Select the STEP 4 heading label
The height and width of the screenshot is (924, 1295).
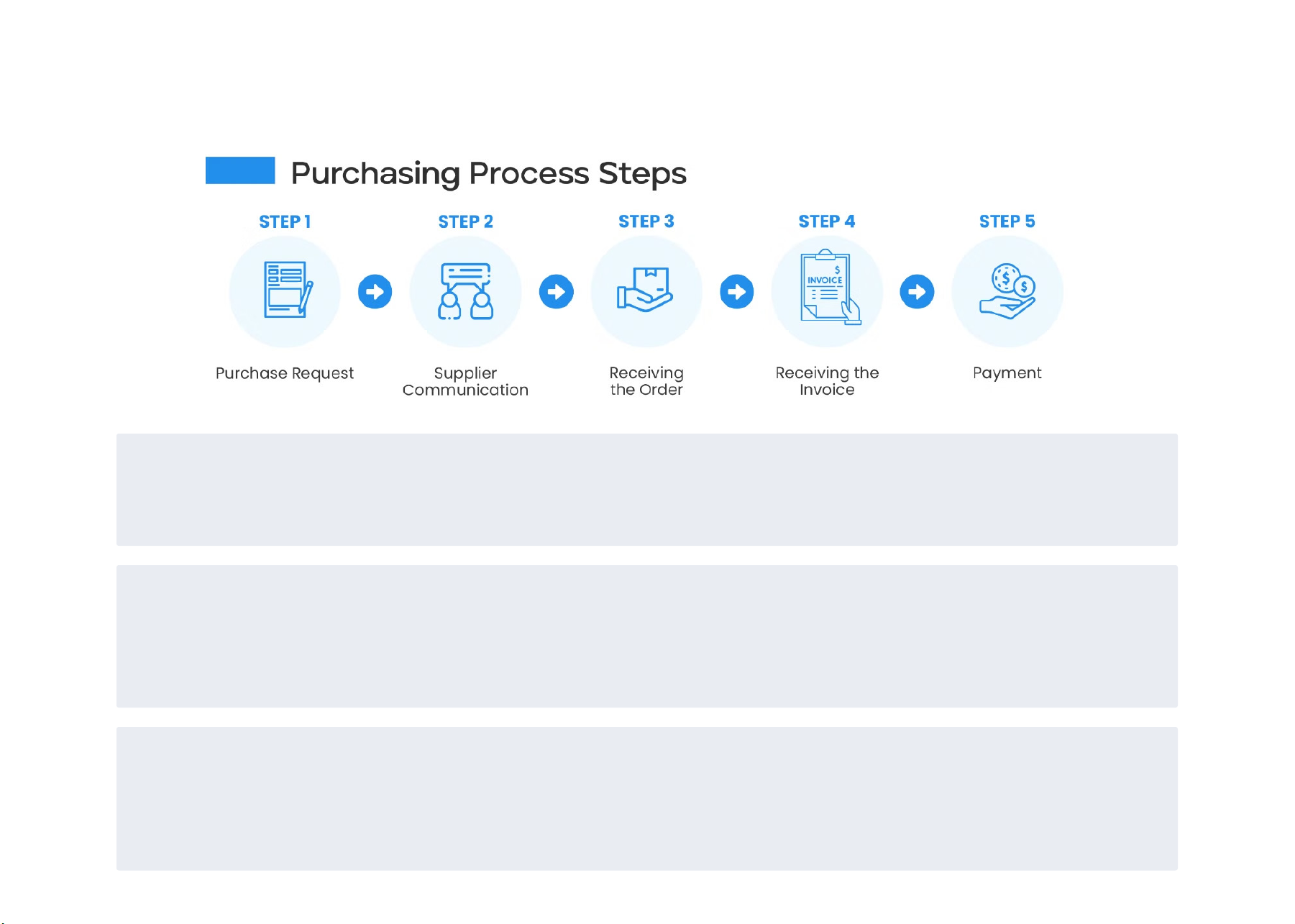[827, 221]
